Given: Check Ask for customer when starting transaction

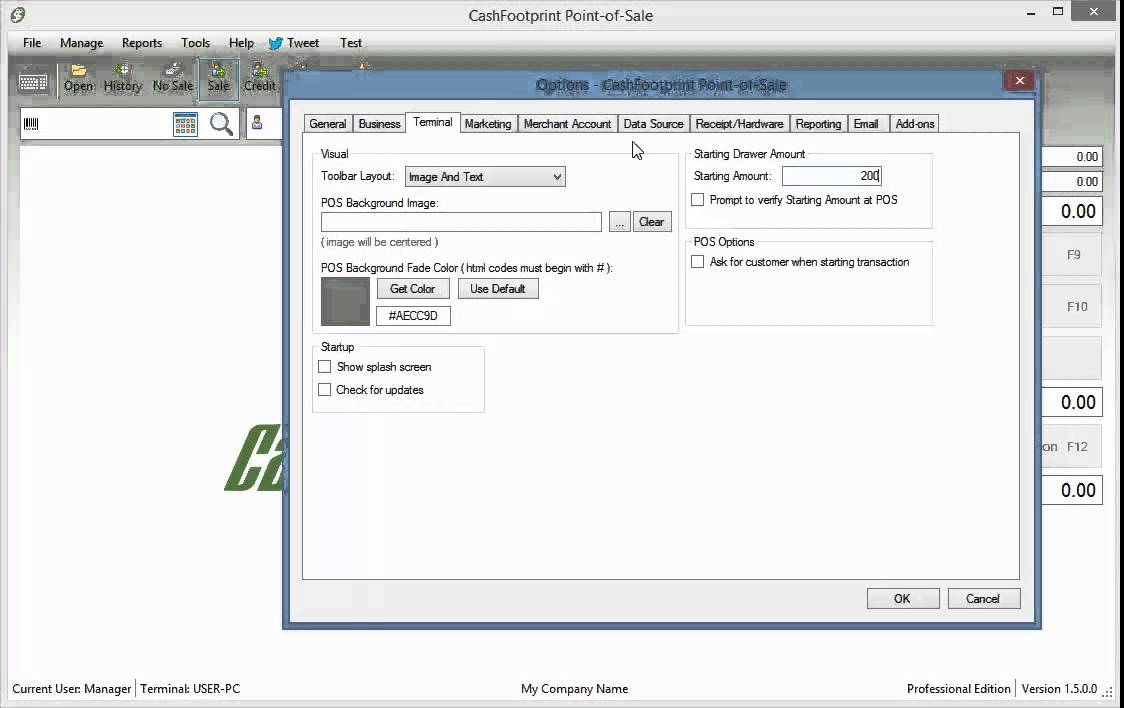Looking at the screenshot, I should pos(697,262).
